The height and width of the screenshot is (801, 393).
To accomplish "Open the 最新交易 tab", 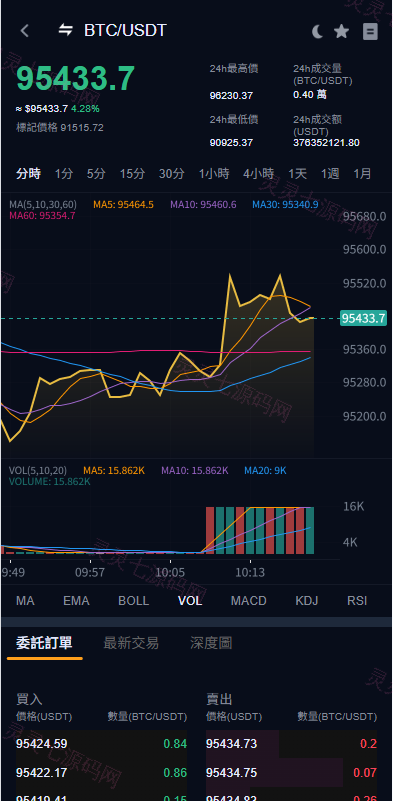I will tap(131, 643).
